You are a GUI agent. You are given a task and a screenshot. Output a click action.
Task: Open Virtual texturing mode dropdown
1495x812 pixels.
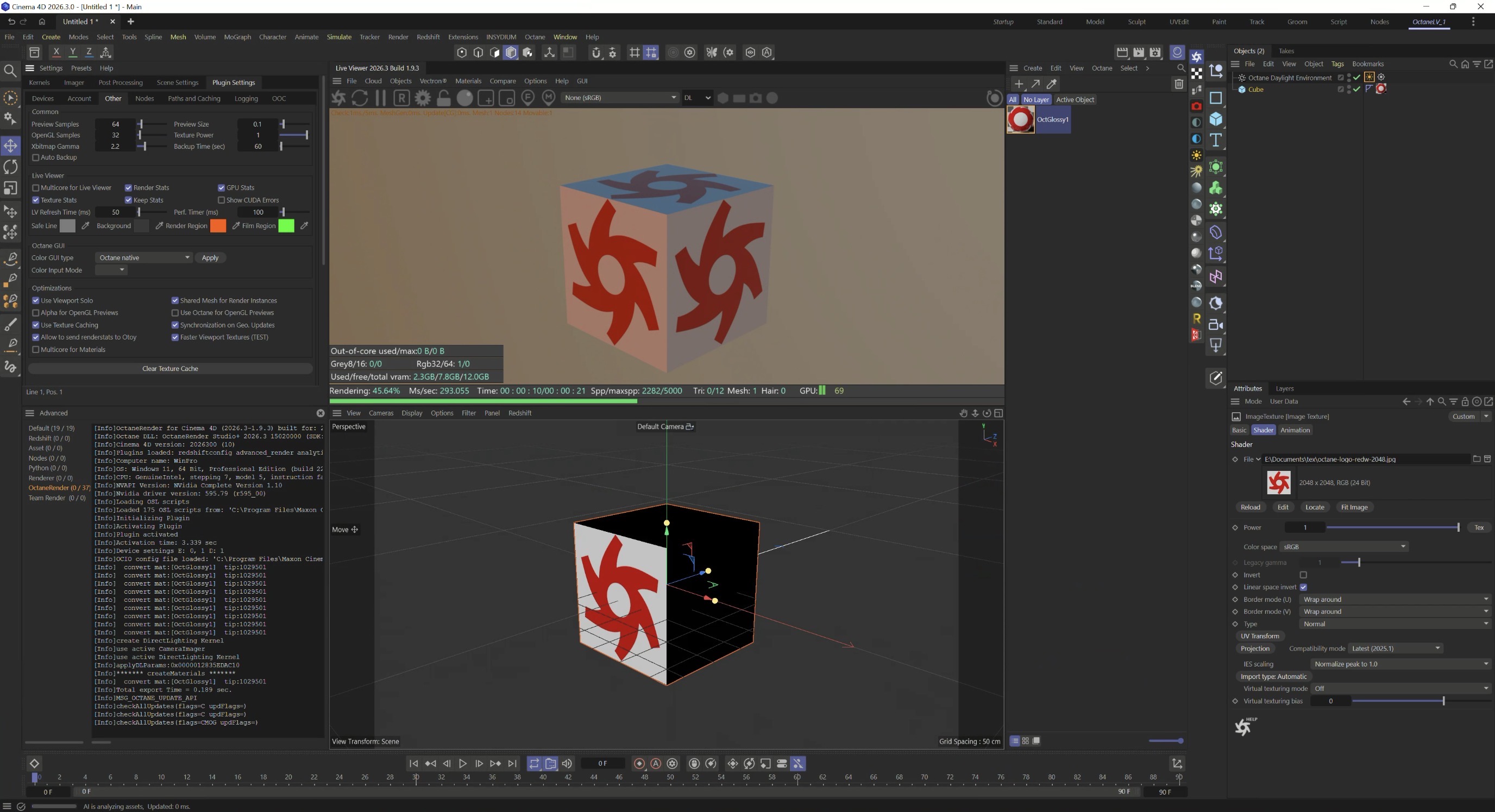pyautogui.click(x=1400, y=688)
